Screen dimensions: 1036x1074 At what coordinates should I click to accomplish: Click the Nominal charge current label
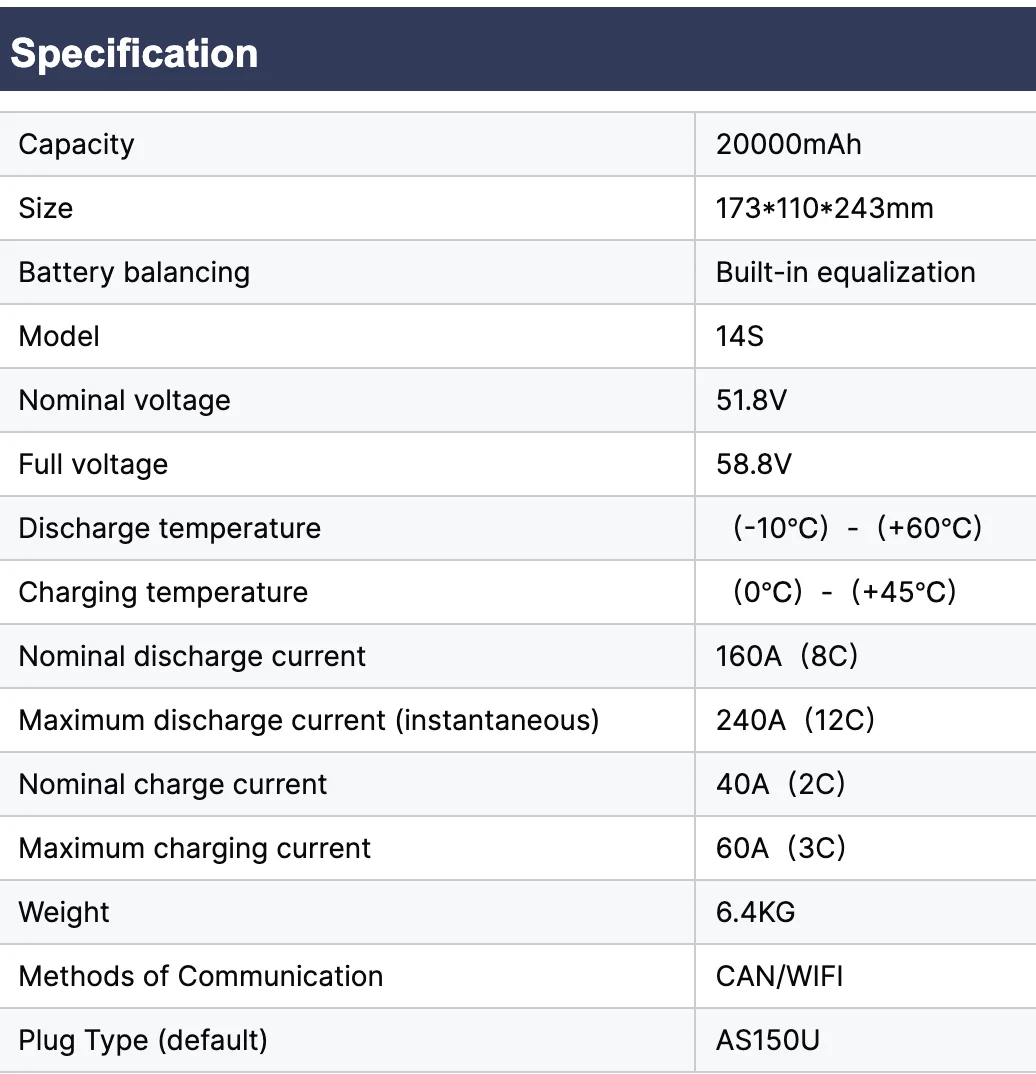[172, 784]
